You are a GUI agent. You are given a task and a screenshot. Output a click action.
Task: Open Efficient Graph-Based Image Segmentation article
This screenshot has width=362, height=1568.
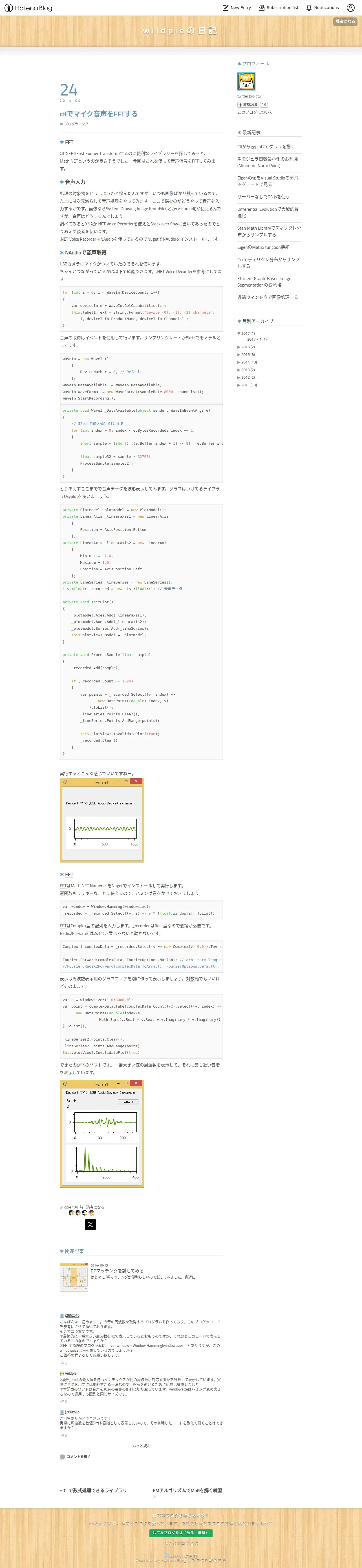(x=264, y=282)
